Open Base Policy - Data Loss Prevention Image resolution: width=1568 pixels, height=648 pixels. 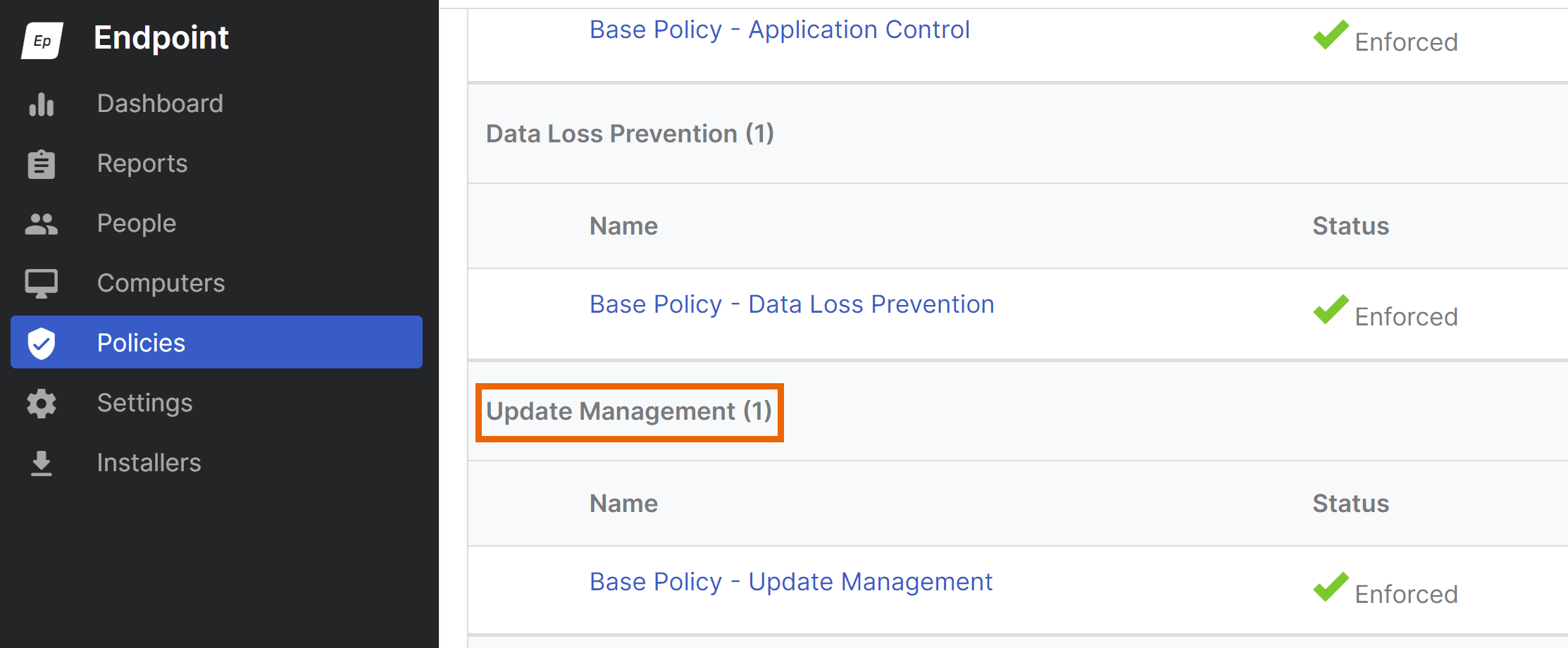click(x=792, y=304)
